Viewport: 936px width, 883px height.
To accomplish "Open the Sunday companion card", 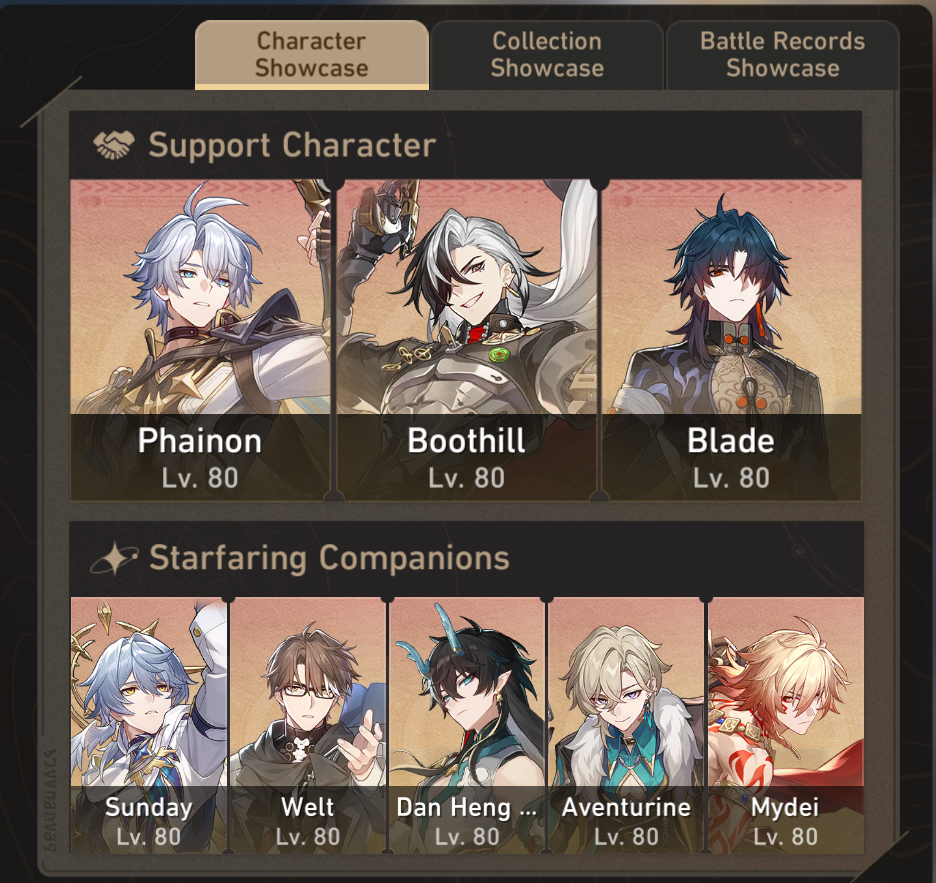I will pyautogui.click(x=149, y=725).
